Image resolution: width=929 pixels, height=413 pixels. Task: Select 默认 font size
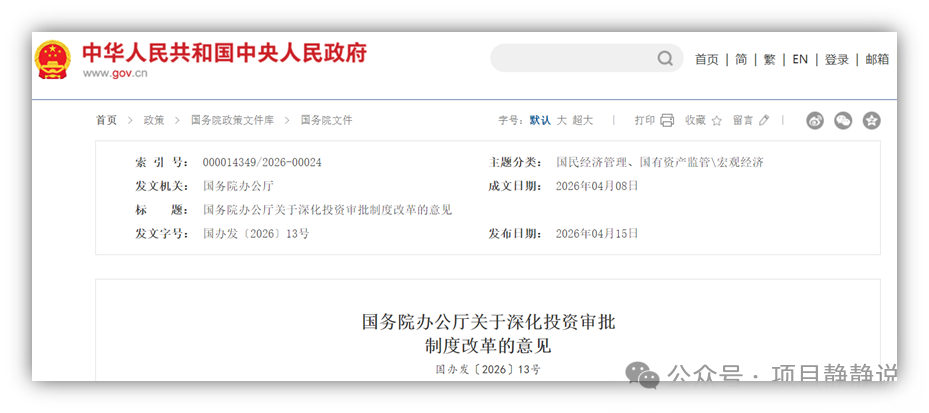pyautogui.click(x=540, y=120)
